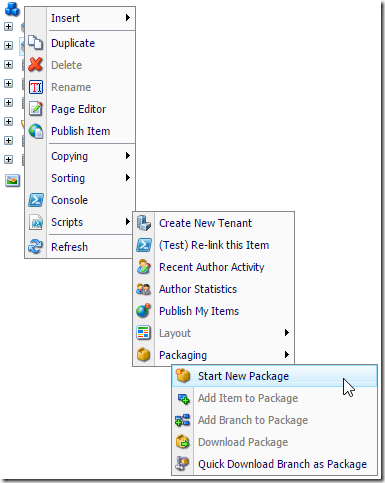385x483 pixels.
Task: Click the Author Statistics people icon
Action: point(144,289)
